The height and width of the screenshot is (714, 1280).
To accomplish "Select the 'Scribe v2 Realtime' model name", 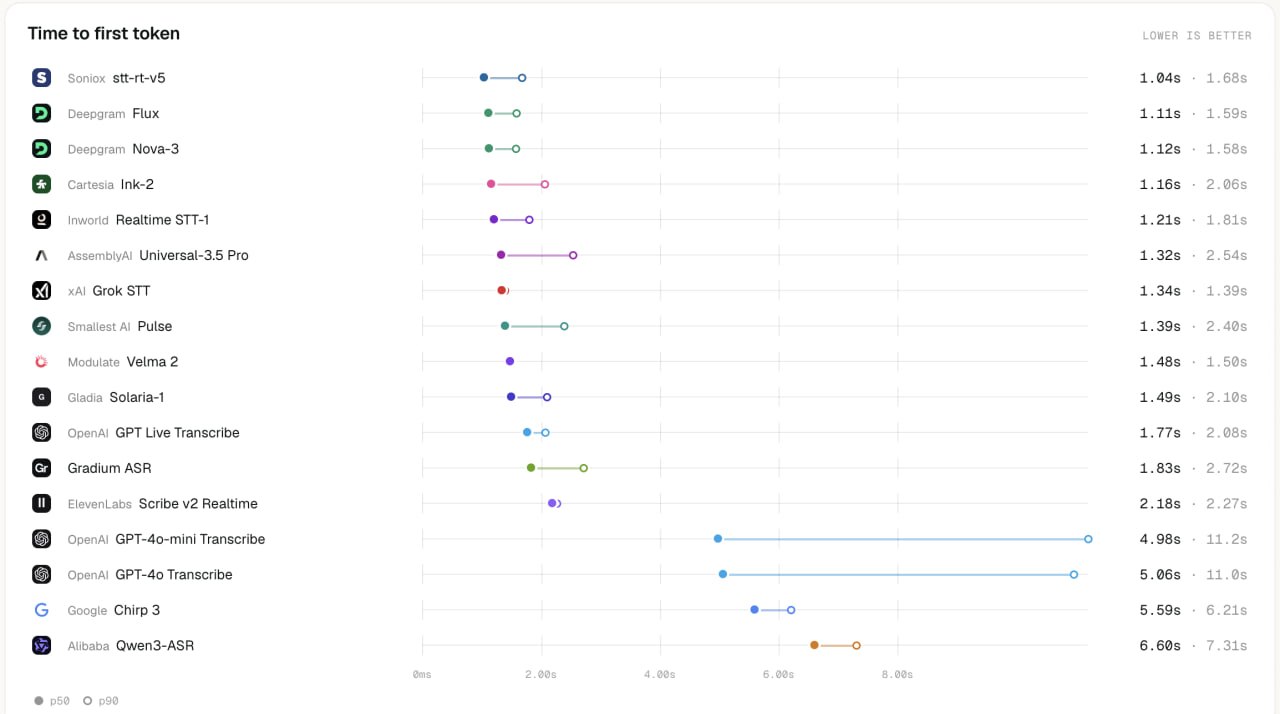I will 198,504.
